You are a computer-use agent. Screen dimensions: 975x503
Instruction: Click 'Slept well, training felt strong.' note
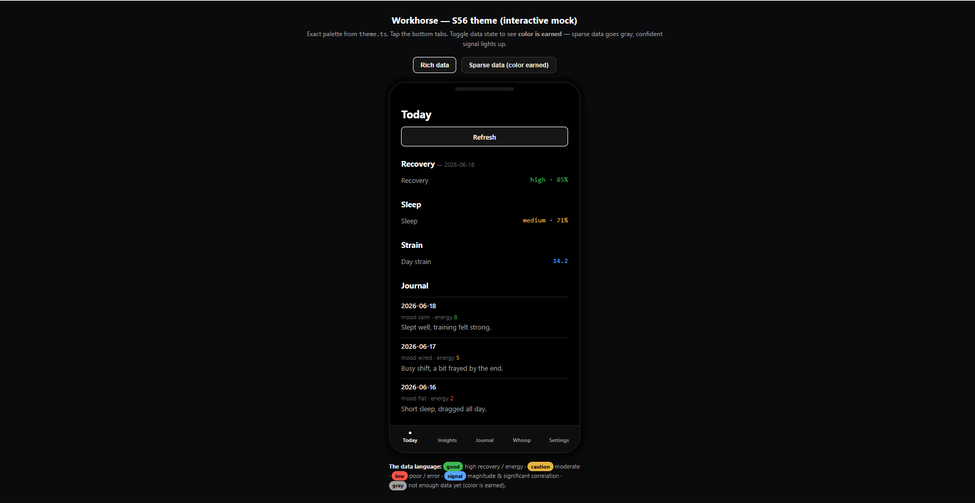point(446,327)
